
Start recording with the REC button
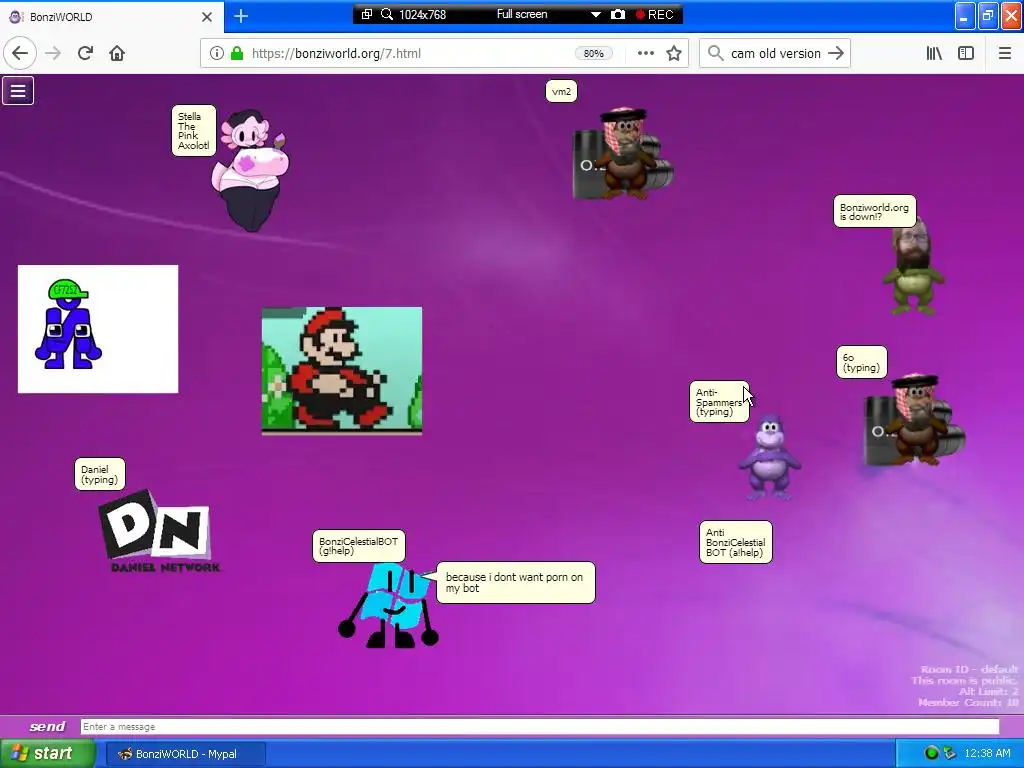pyautogui.click(x=654, y=14)
